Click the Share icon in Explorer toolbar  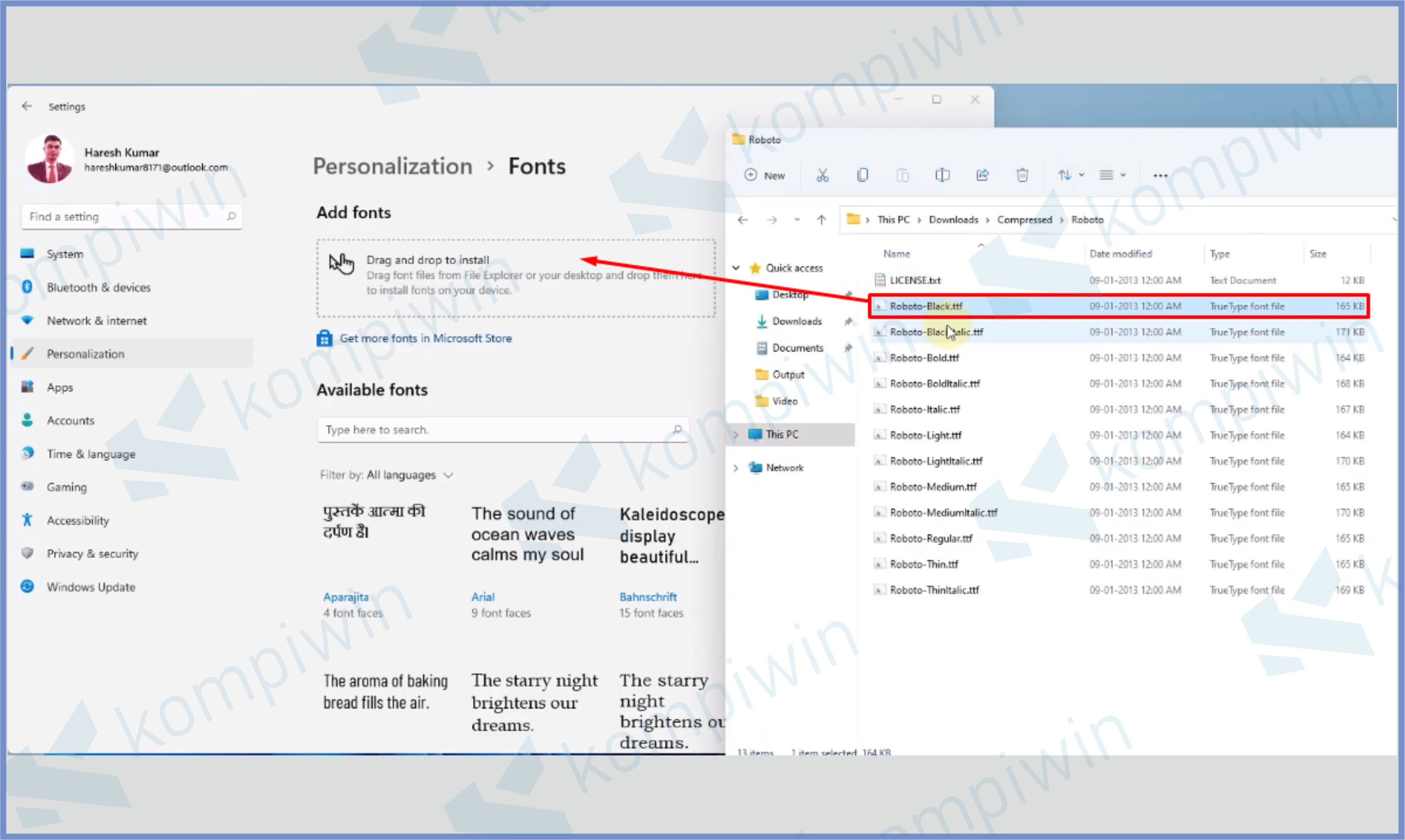coord(982,175)
